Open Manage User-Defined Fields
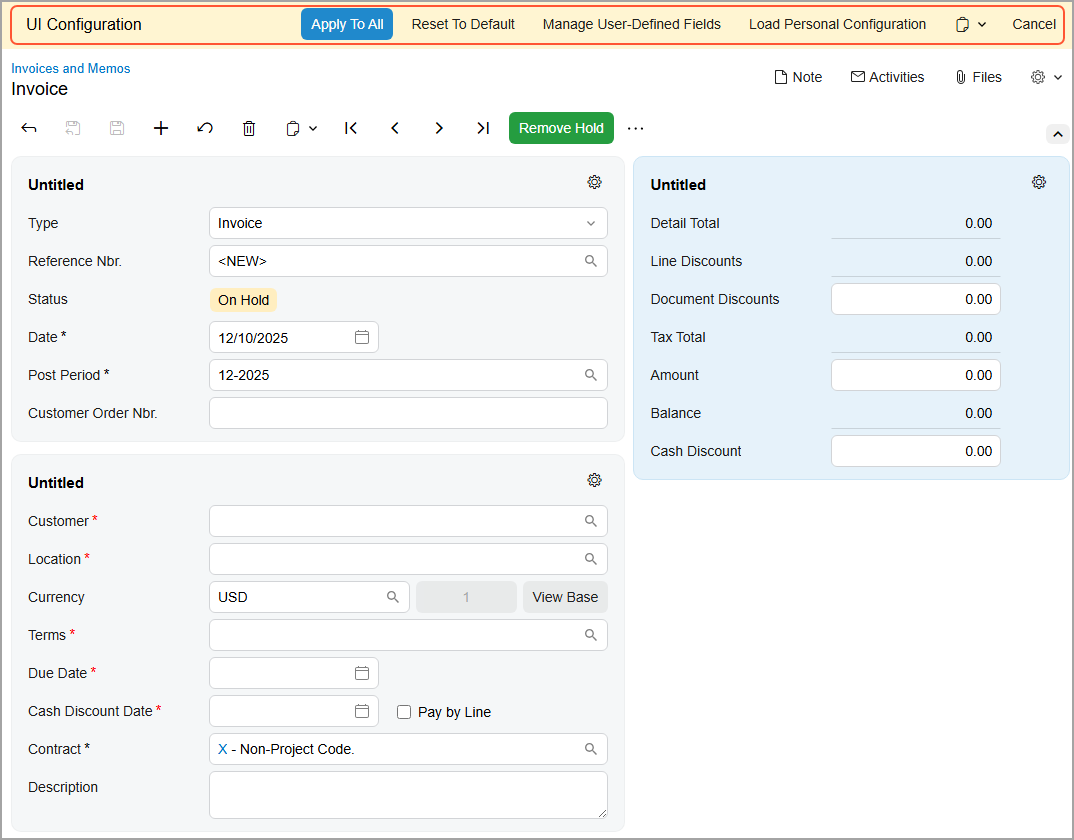This screenshot has height=840, width=1074. point(632,24)
